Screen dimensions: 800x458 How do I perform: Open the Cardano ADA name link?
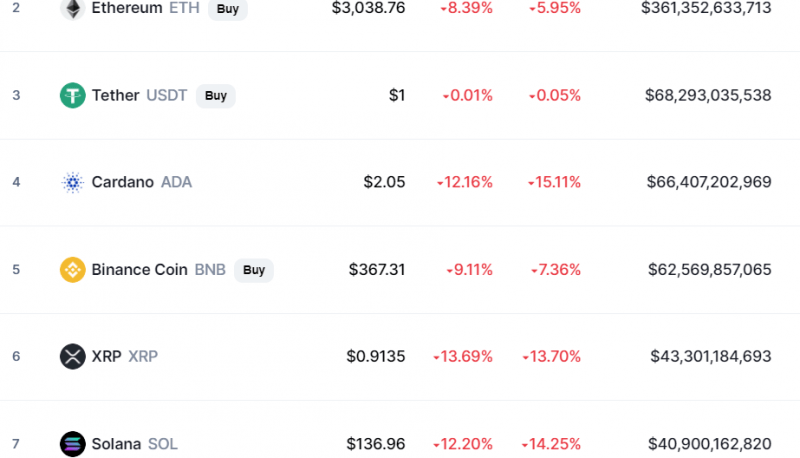[x=142, y=182]
